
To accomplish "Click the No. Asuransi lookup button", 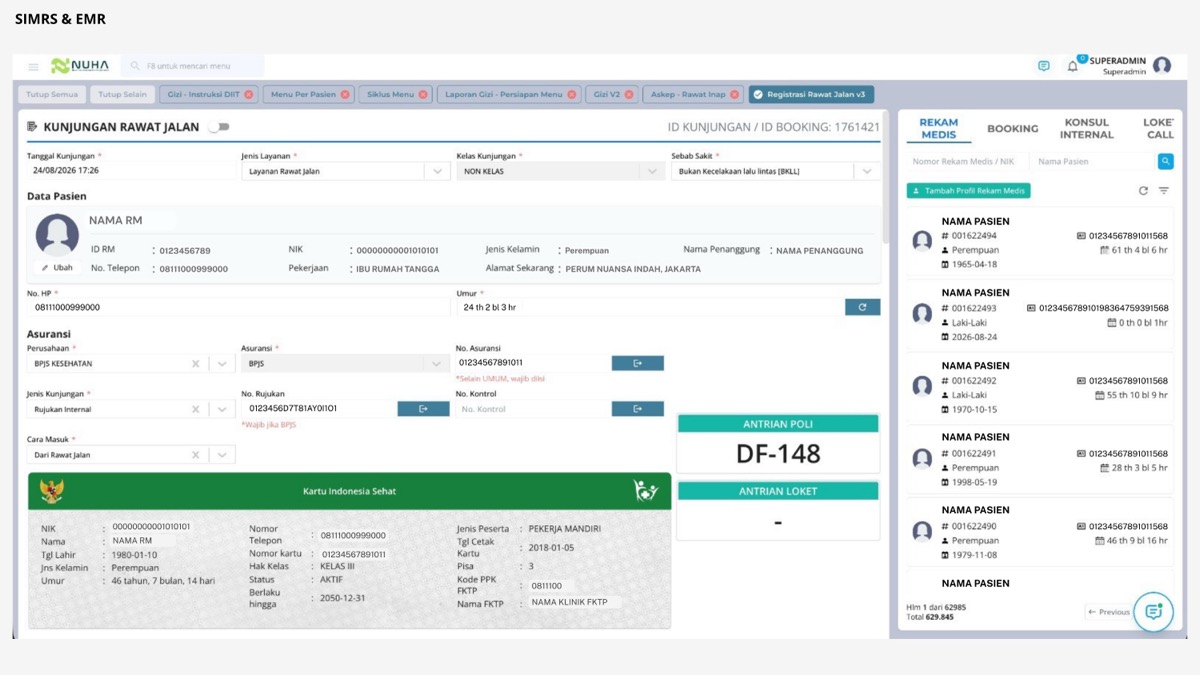I will (638, 363).
